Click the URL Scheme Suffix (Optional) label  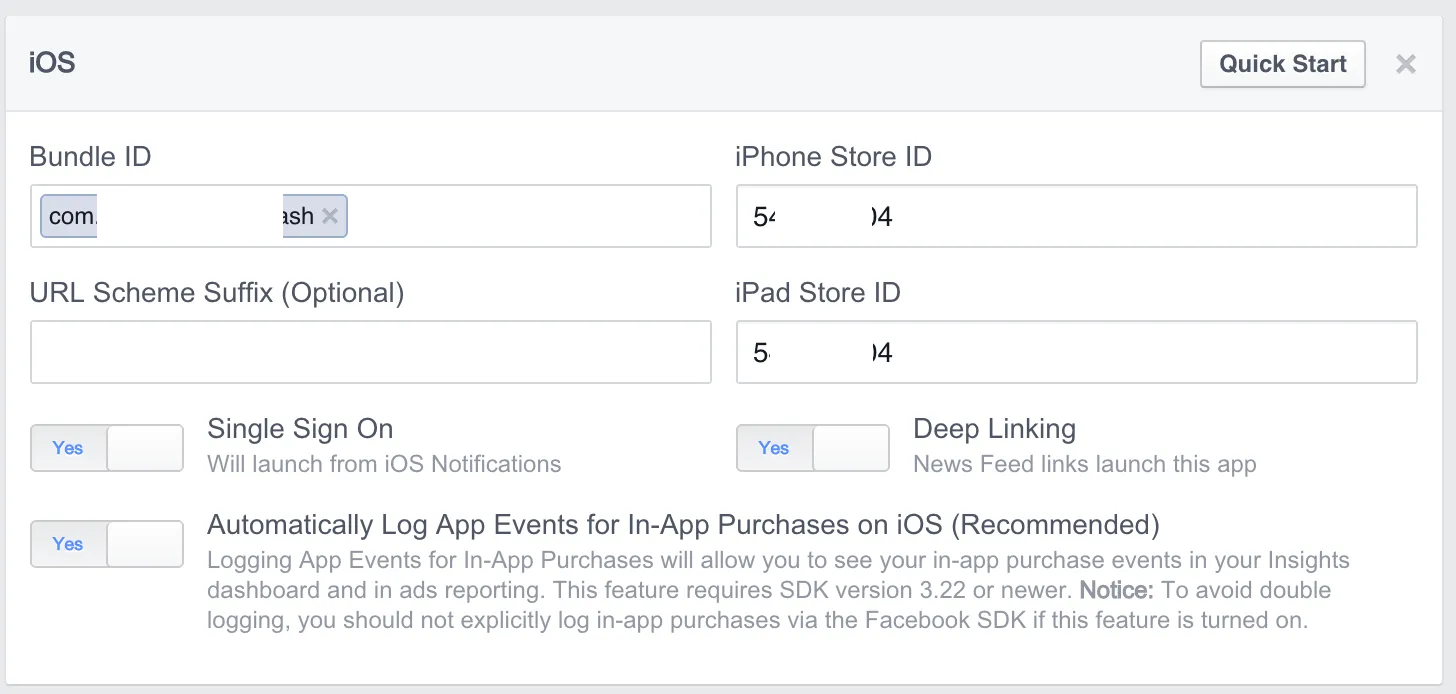[216, 293]
